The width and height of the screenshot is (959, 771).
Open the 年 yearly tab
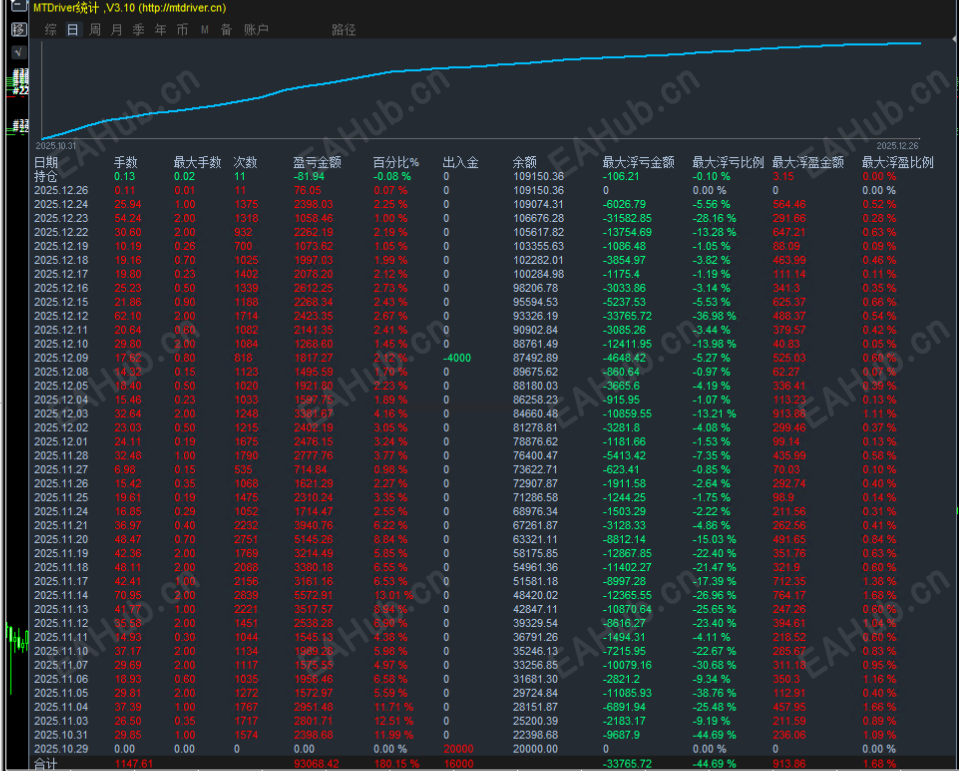coord(160,29)
